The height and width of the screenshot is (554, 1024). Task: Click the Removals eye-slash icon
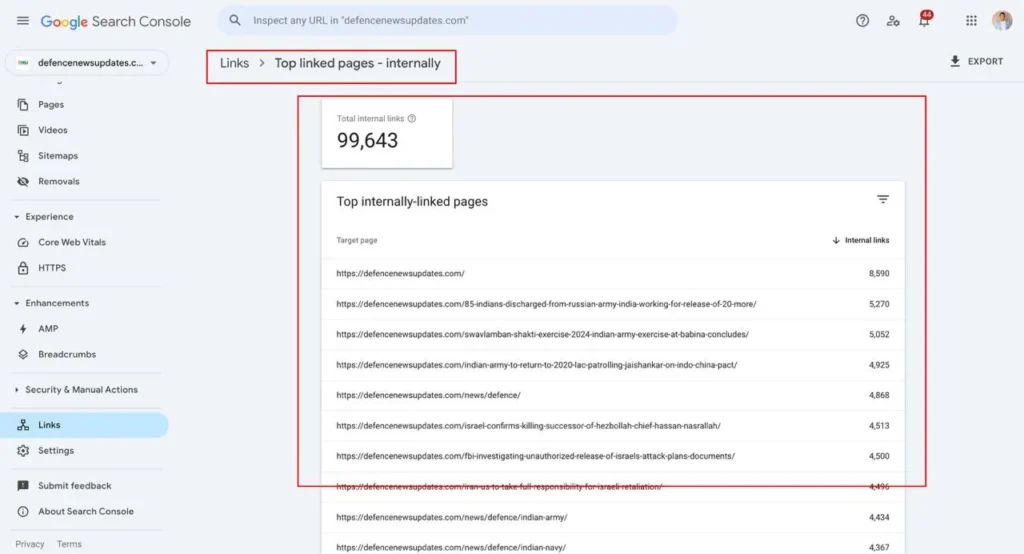tap(23, 182)
